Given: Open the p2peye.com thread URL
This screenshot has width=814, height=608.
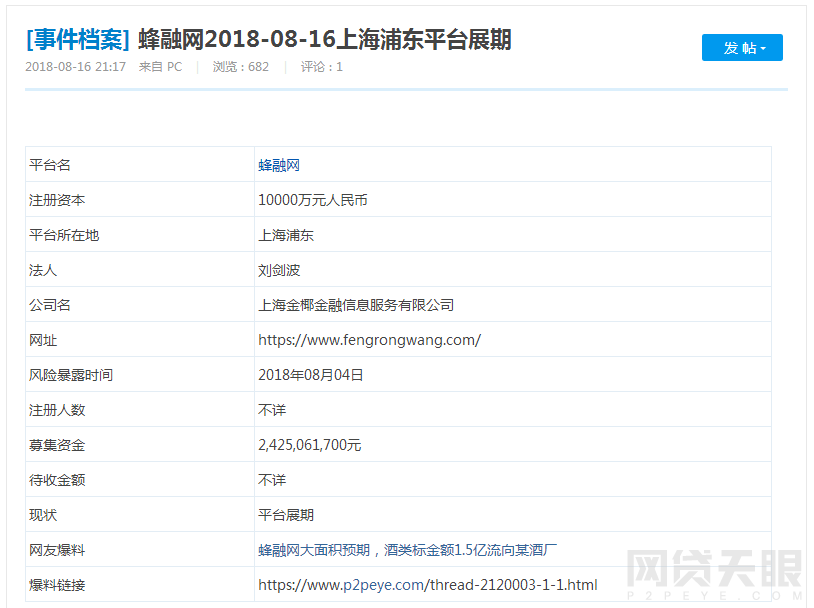Looking at the screenshot, I should [x=428, y=585].
